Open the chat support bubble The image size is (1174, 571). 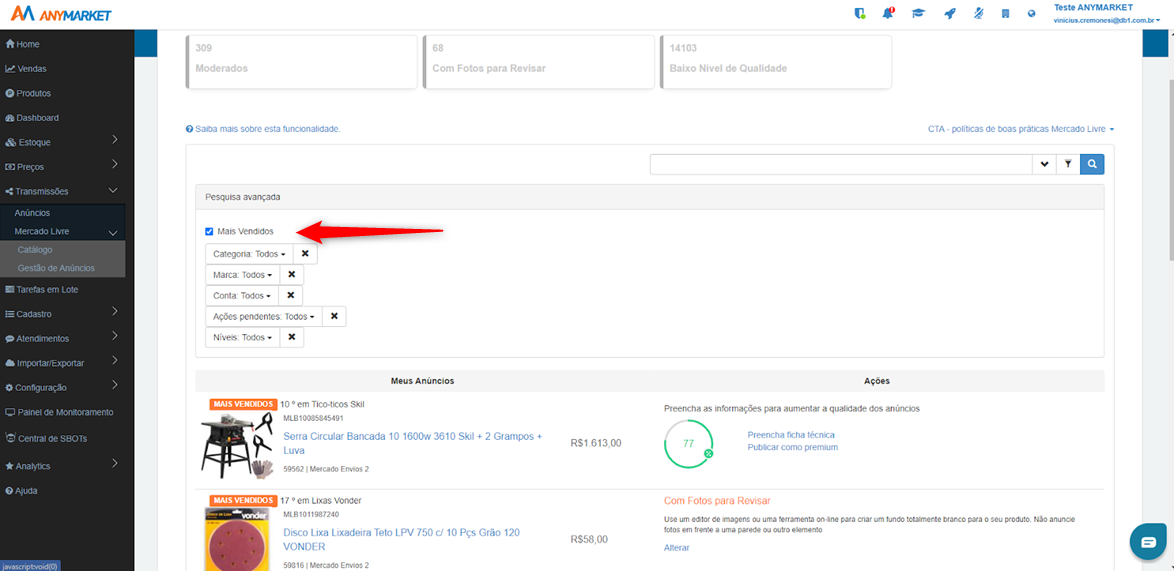click(x=1149, y=541)
